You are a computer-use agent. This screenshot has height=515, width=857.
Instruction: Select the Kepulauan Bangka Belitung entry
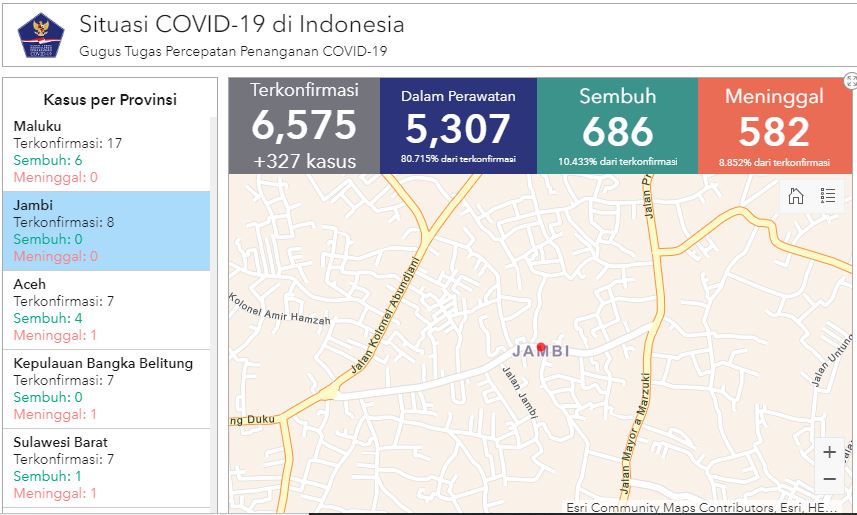107,389
